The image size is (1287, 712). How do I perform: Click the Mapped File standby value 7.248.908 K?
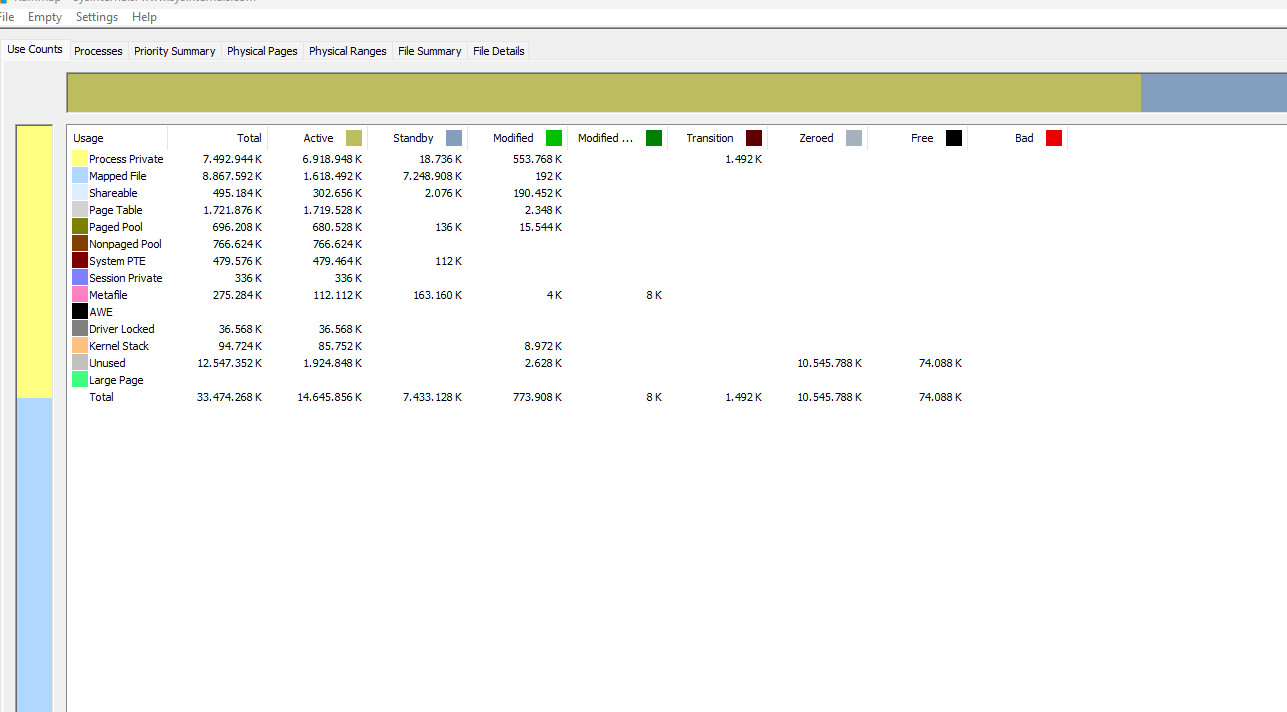pyautogui.click(x=433, y=176)
